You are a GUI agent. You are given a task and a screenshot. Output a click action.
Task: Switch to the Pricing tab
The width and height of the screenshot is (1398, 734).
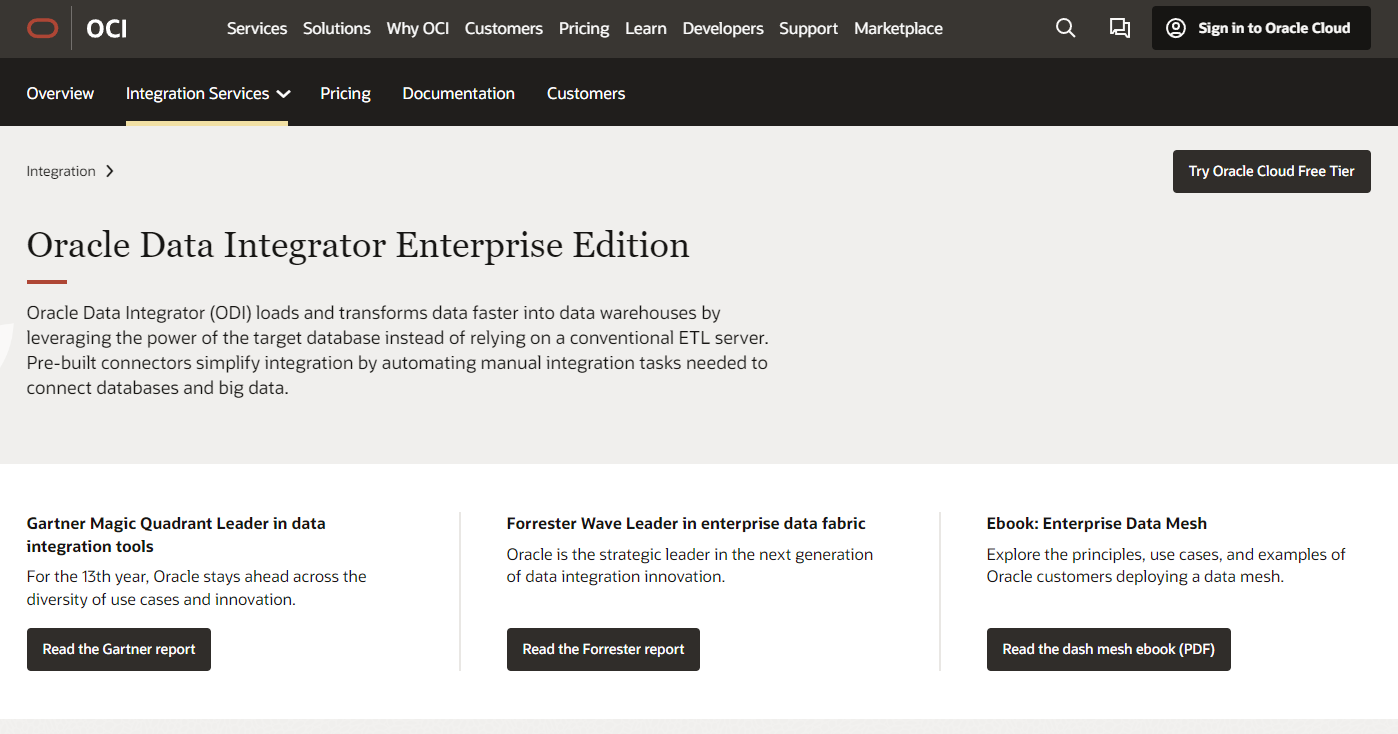[345, 93]
